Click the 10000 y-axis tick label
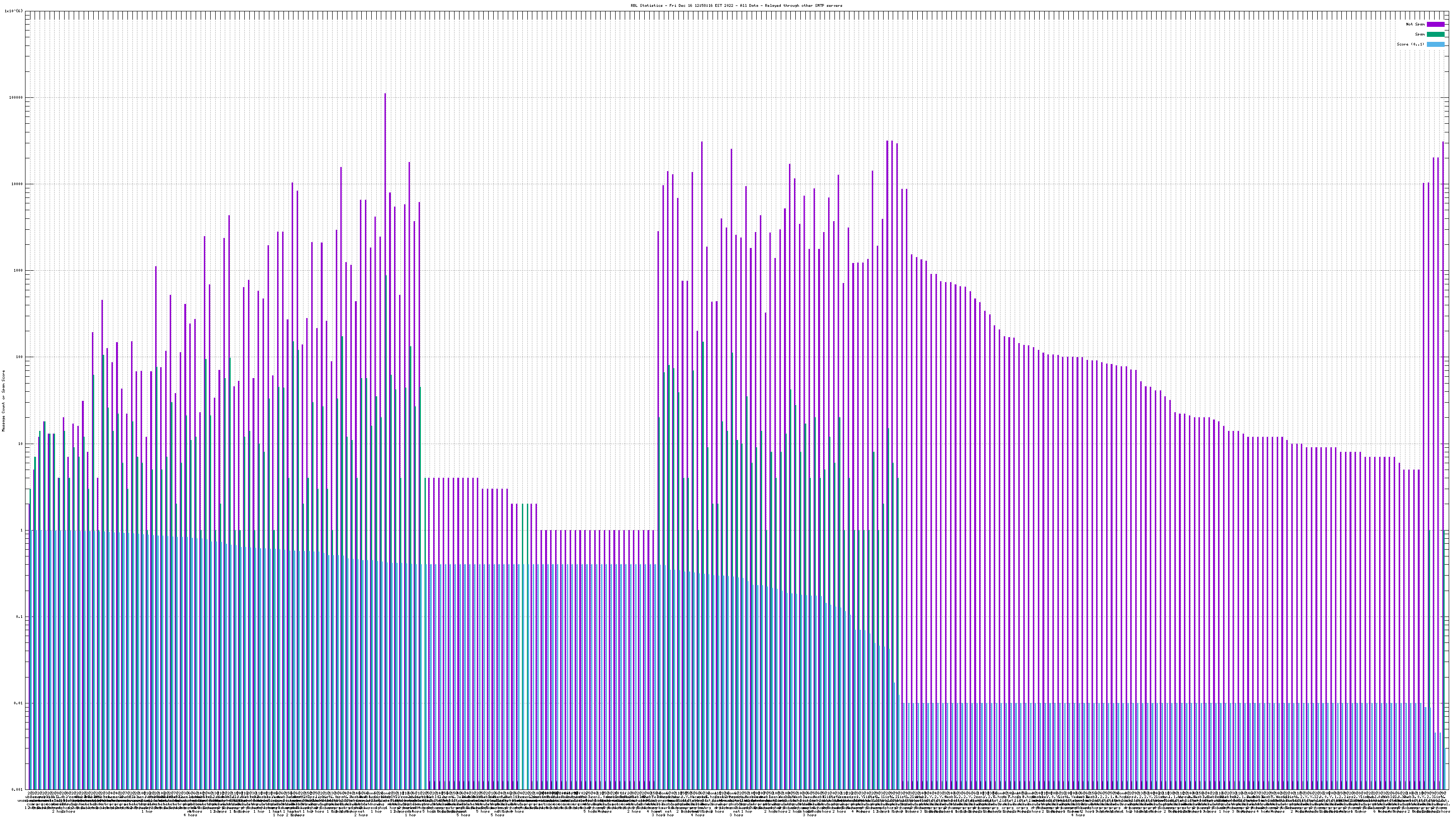This screenshot has height=819, width=1456. pos(16,184)
